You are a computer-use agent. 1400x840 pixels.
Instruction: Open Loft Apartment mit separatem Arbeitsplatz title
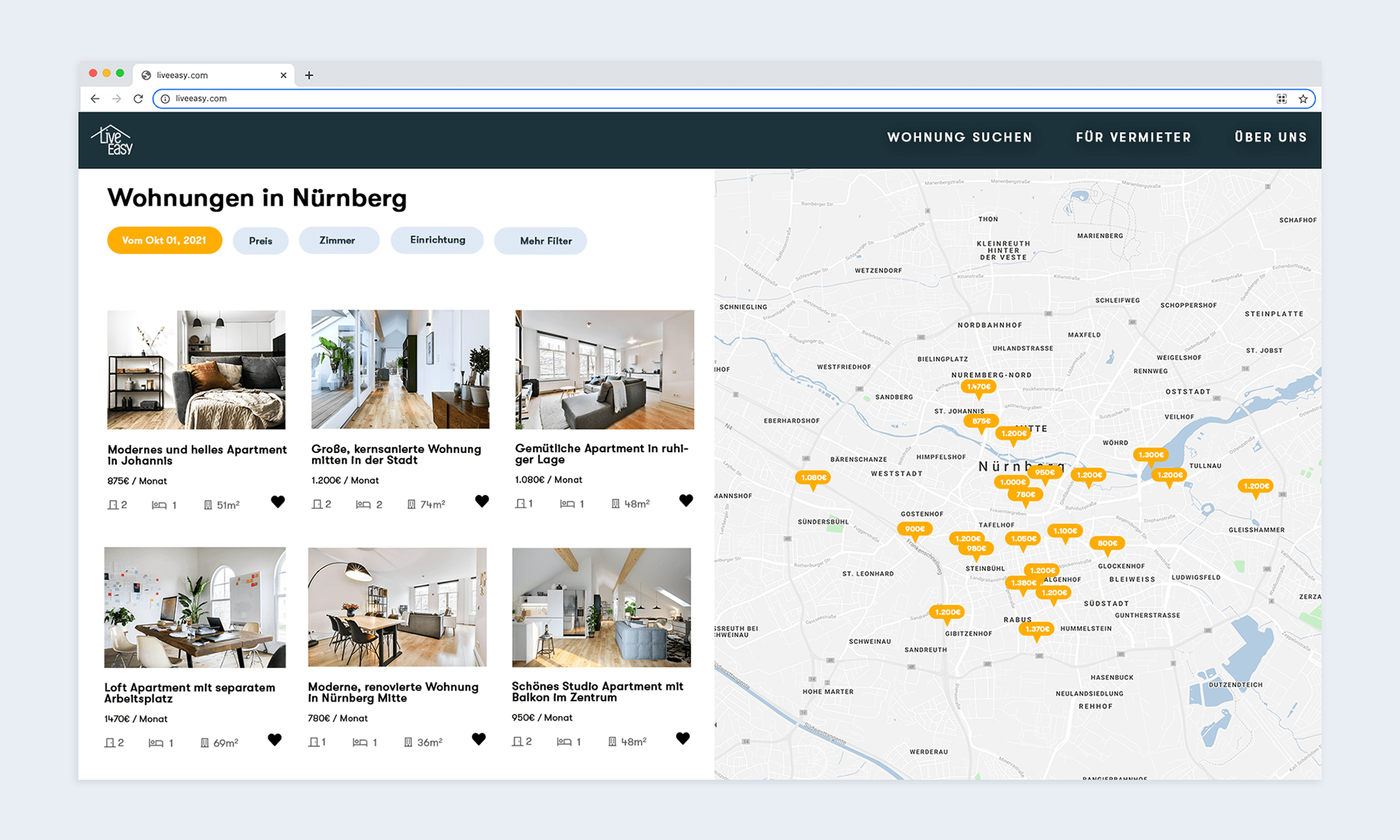point(190,693)
